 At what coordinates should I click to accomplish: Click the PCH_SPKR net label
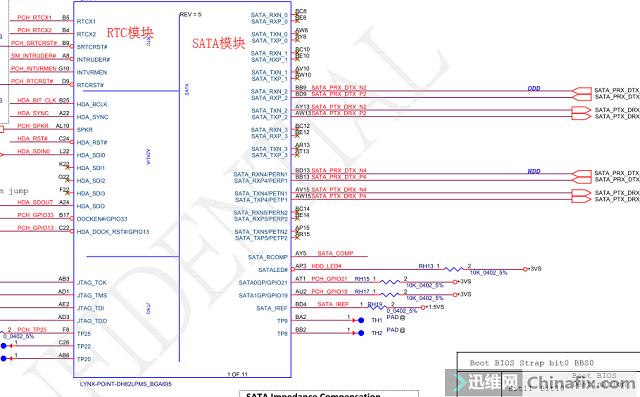[x=33, y=126]
